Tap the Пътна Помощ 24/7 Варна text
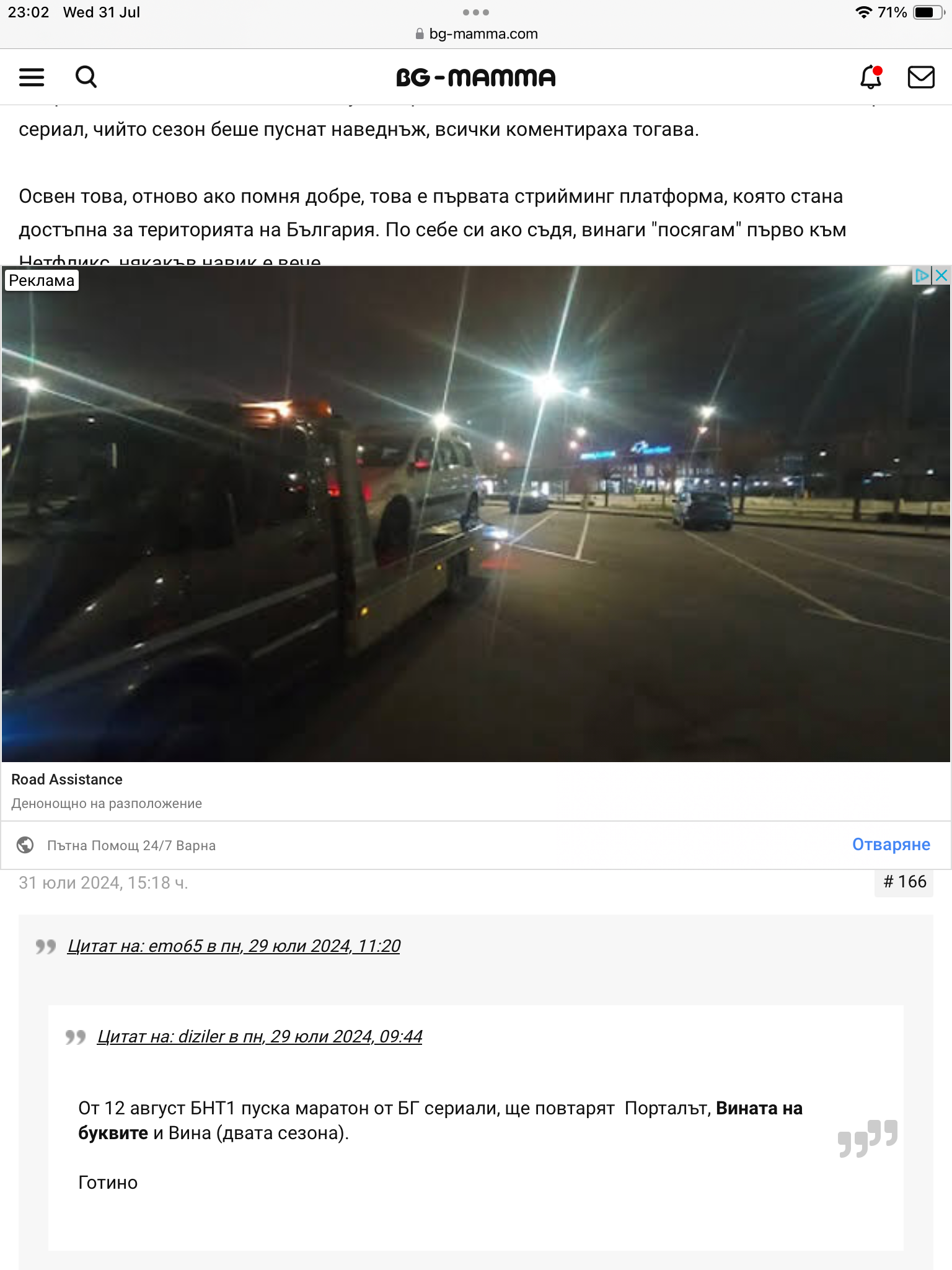952x1270 pixels. coord(131,845)
